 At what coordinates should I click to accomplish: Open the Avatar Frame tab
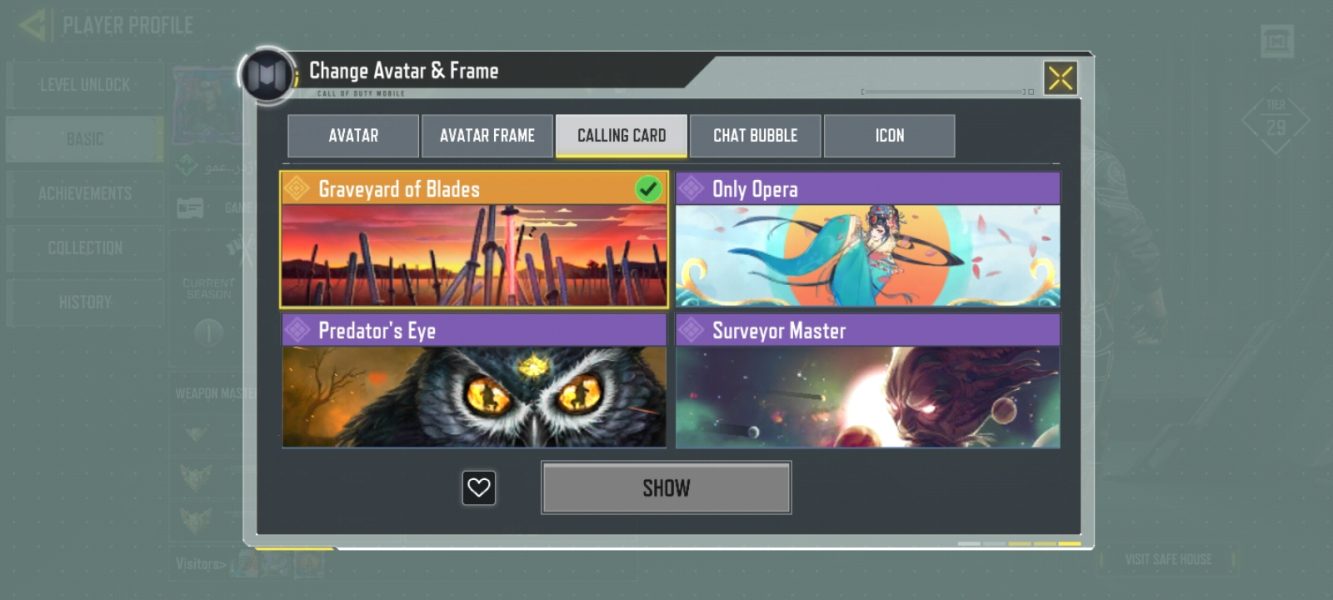[x=487, y=136]
